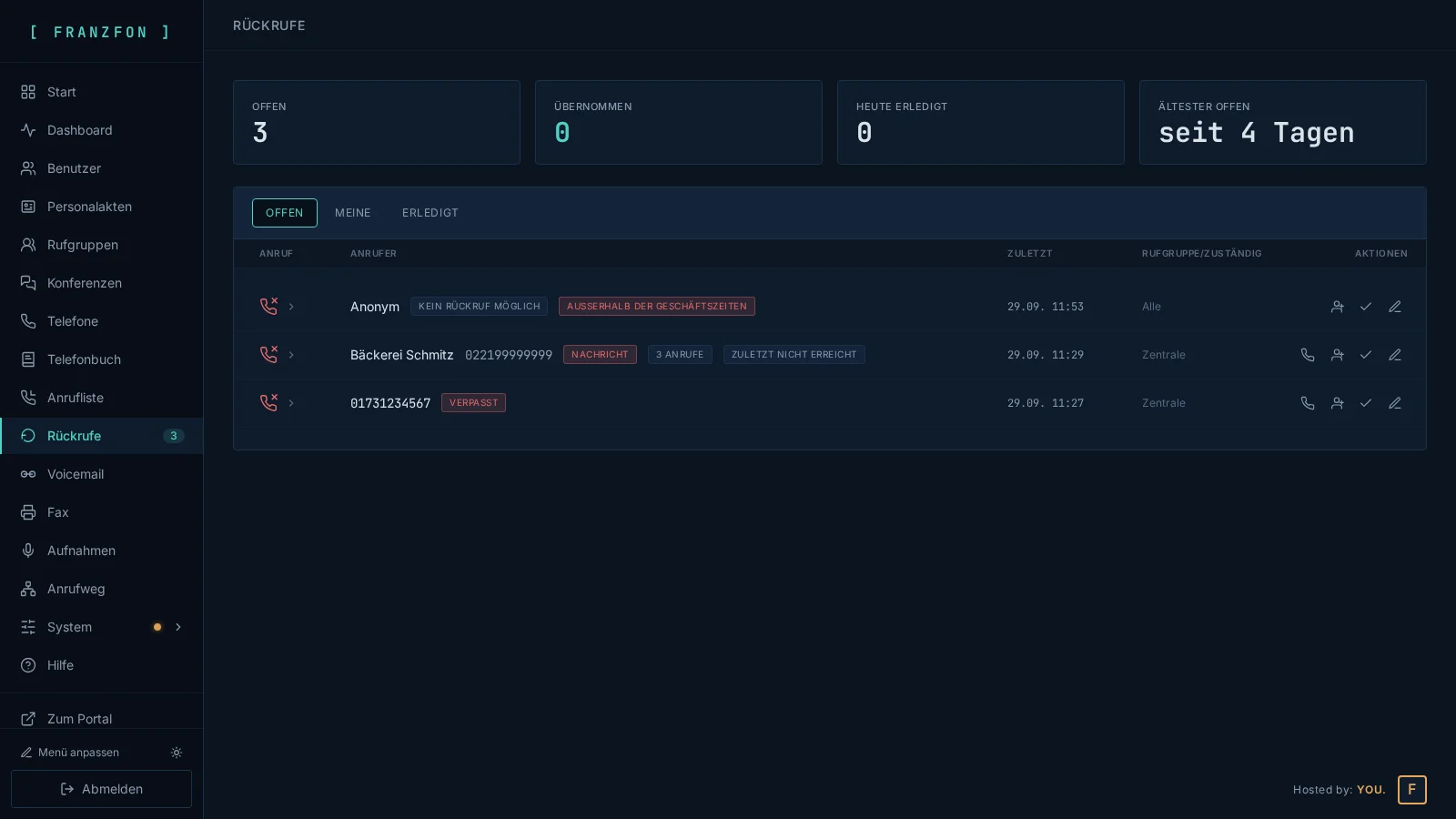The image size is (1456, 819).
Task: Open Rufgruppen page
Action: [101, 245]
